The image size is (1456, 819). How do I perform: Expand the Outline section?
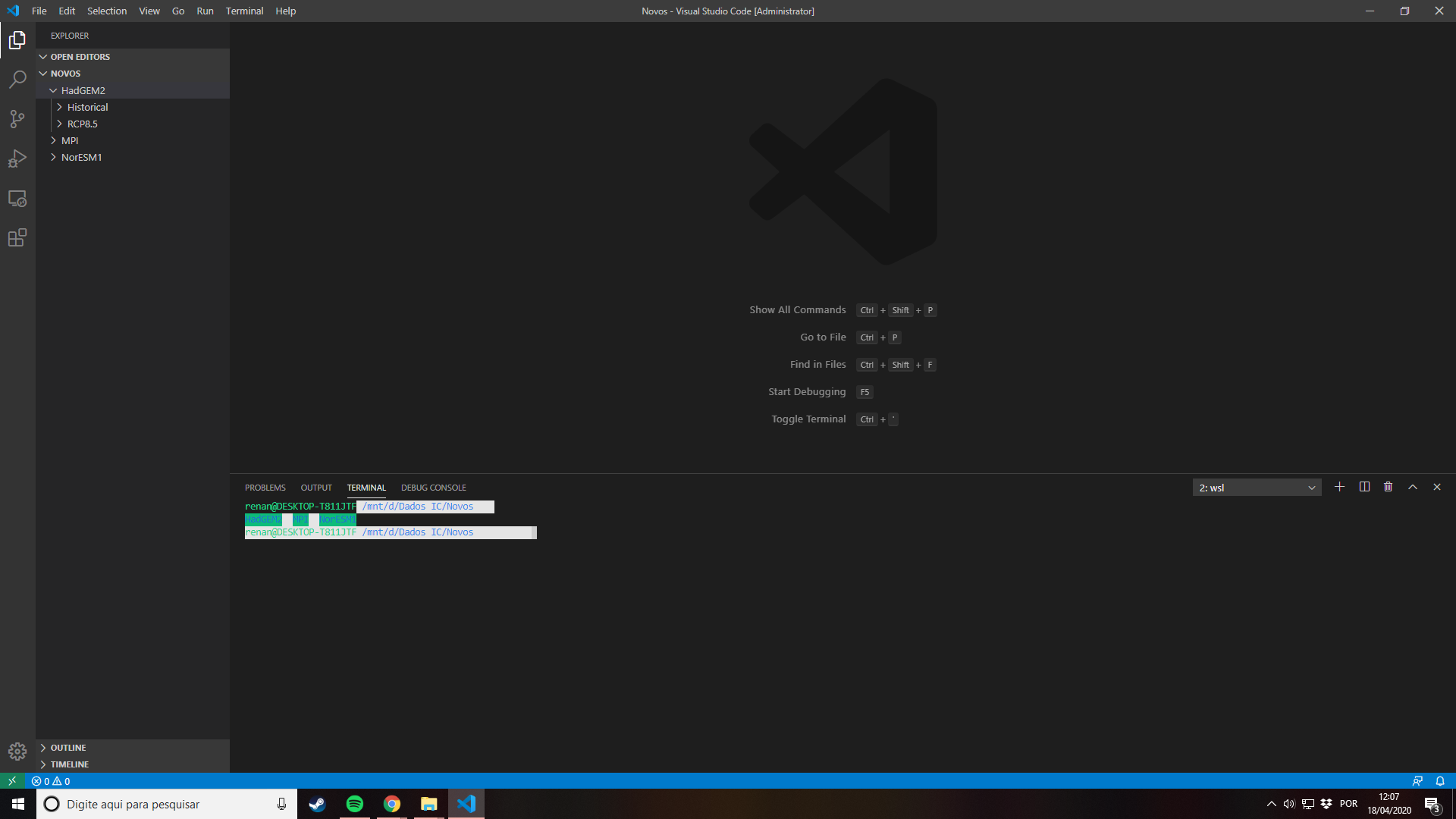pyautogui.click(x=133, y=748)
